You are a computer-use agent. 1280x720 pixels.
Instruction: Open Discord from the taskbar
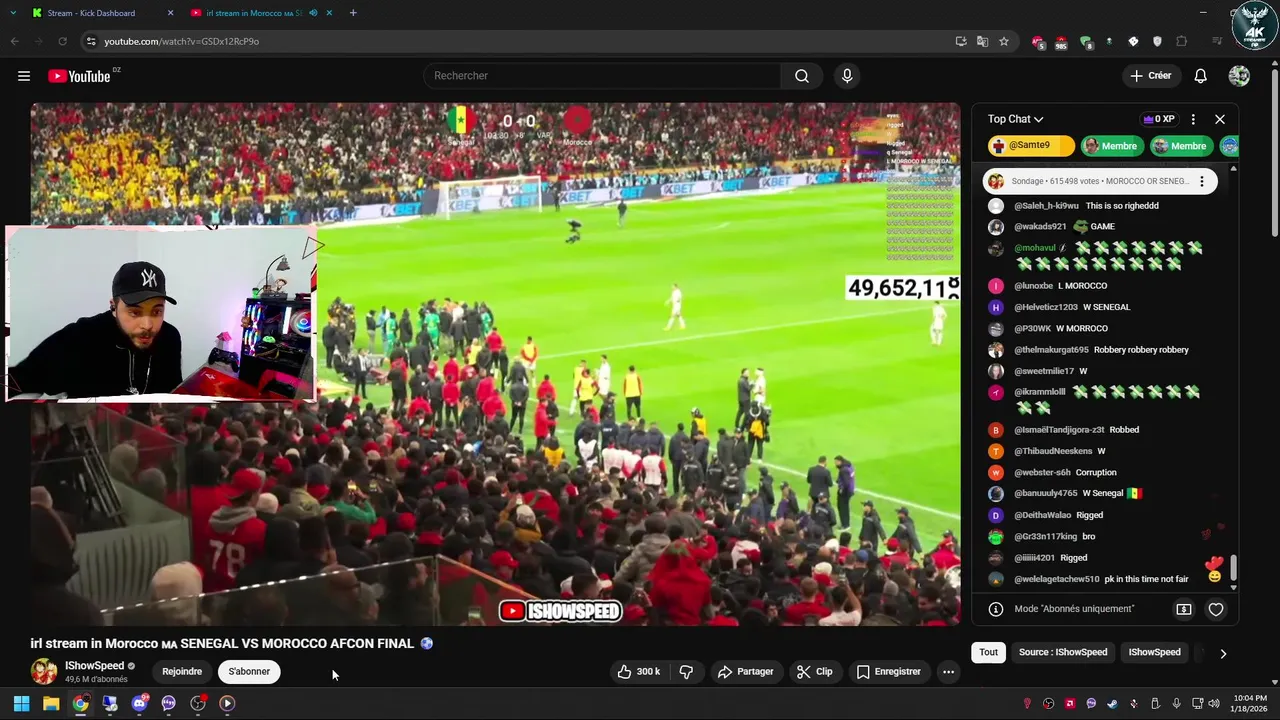139,704
